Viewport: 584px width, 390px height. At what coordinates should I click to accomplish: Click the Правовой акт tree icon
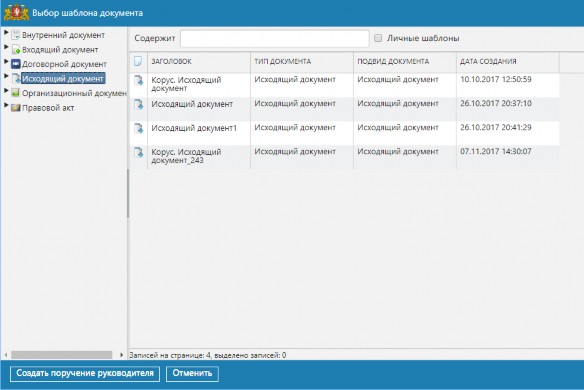[x=15, y=108]
